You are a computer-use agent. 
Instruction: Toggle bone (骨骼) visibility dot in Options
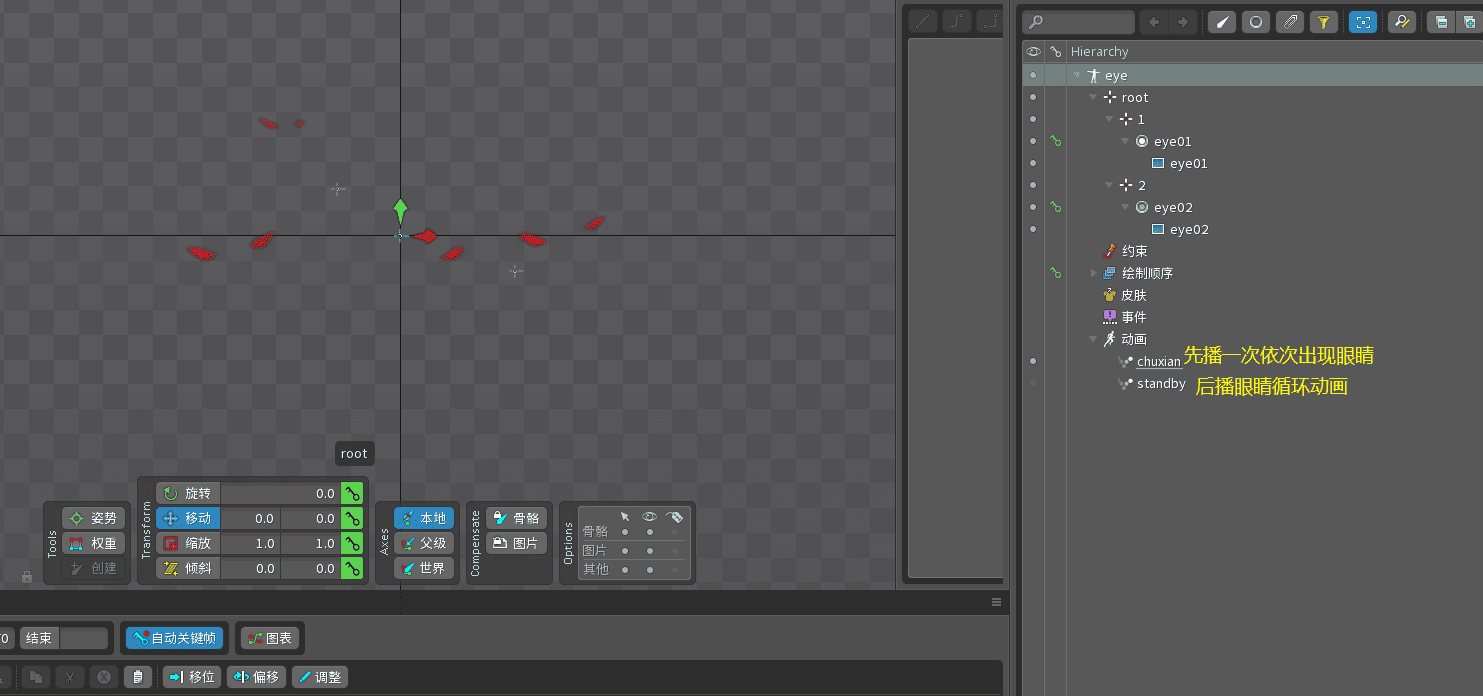[x=650, y=532]
